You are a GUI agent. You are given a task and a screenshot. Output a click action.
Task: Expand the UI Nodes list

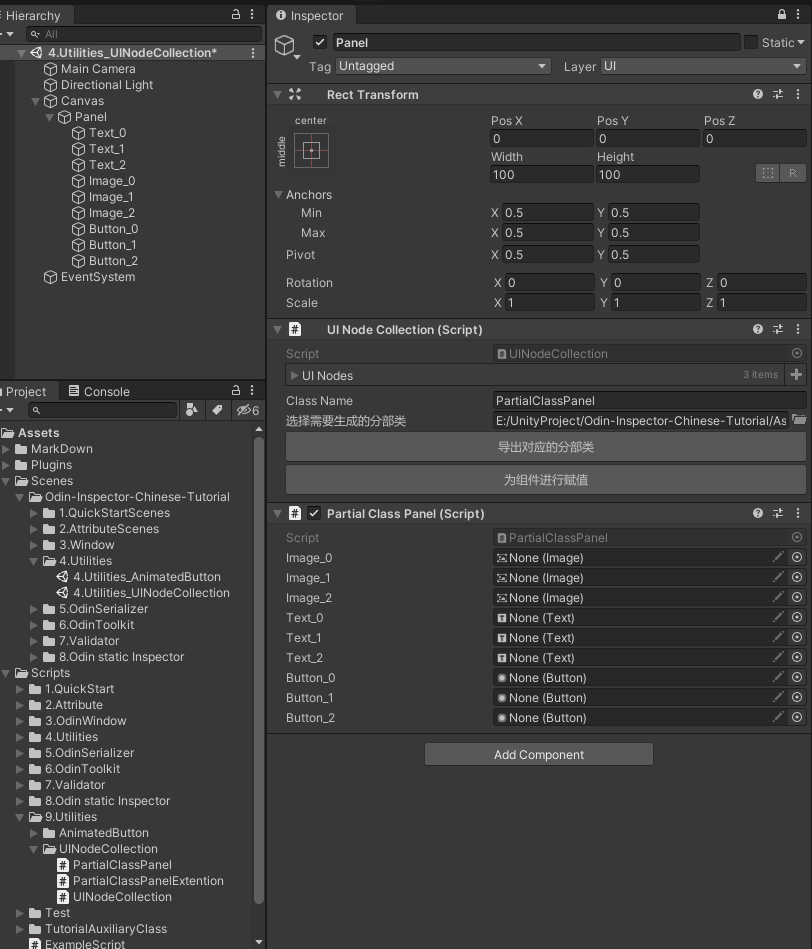pos(294,375)
